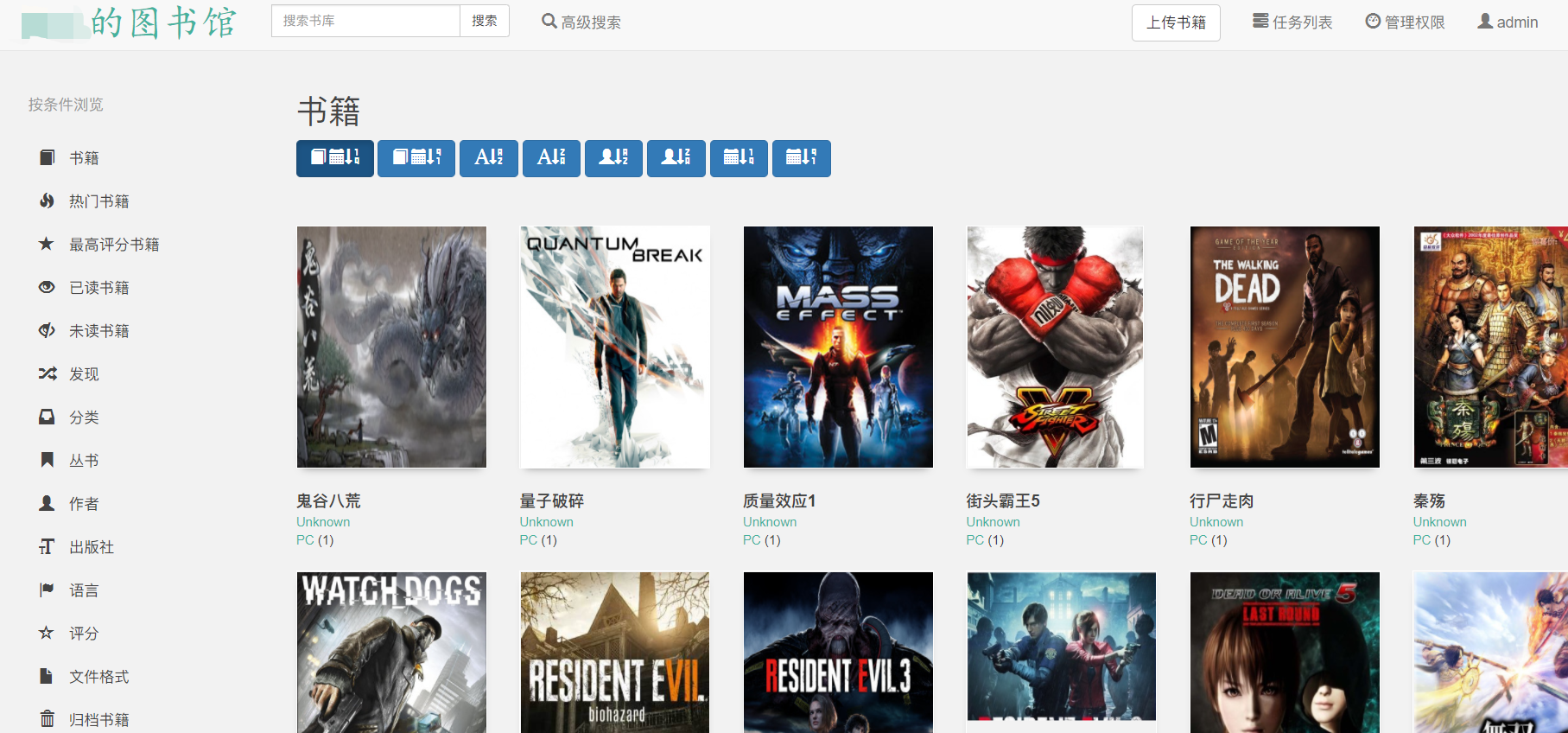Click Unknown author under 秦殇
This screenshot has width=1568, height=733.
(1440, 522)
